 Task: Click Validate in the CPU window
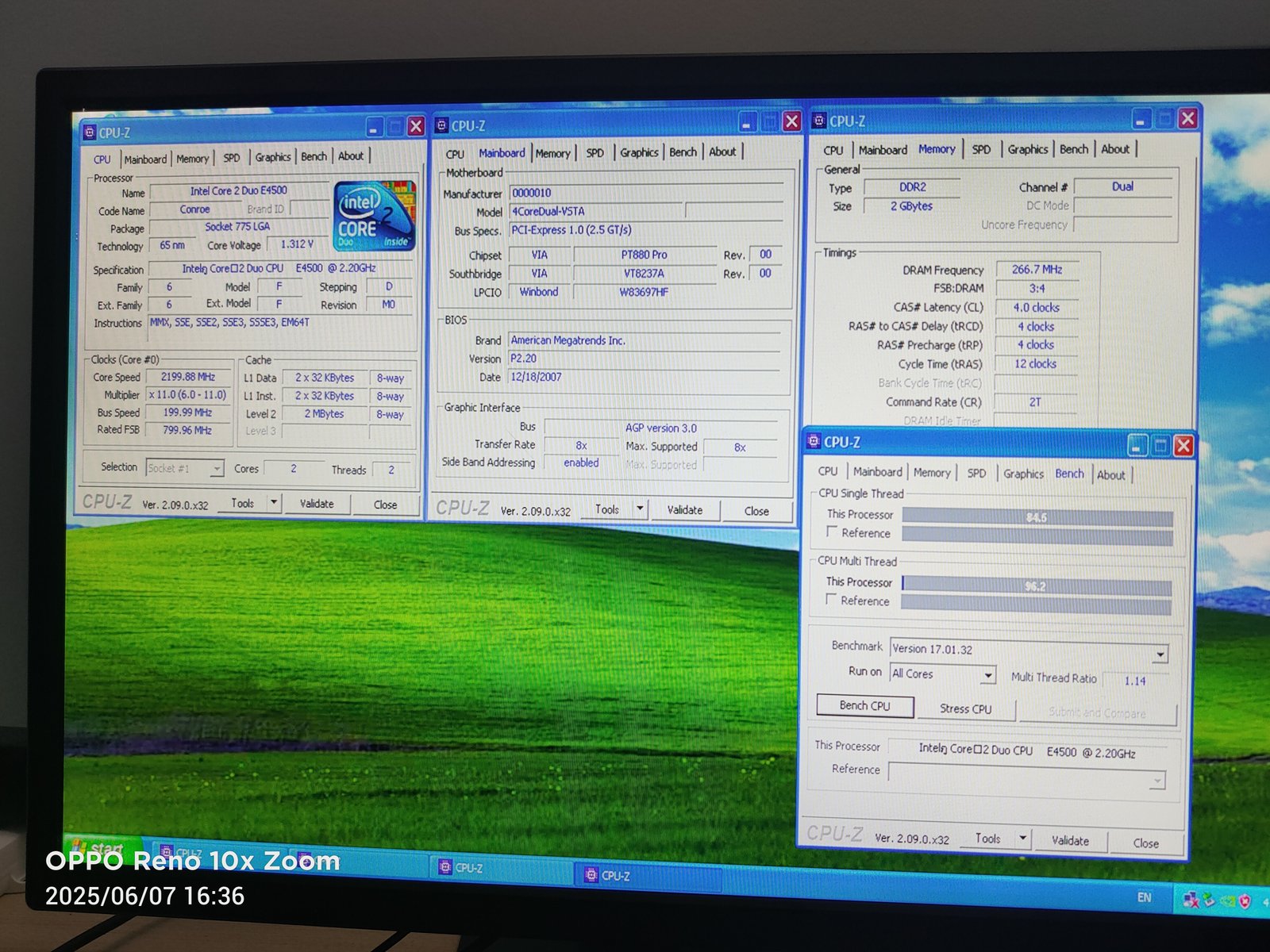pyautogui.click(x=317, y=504)
